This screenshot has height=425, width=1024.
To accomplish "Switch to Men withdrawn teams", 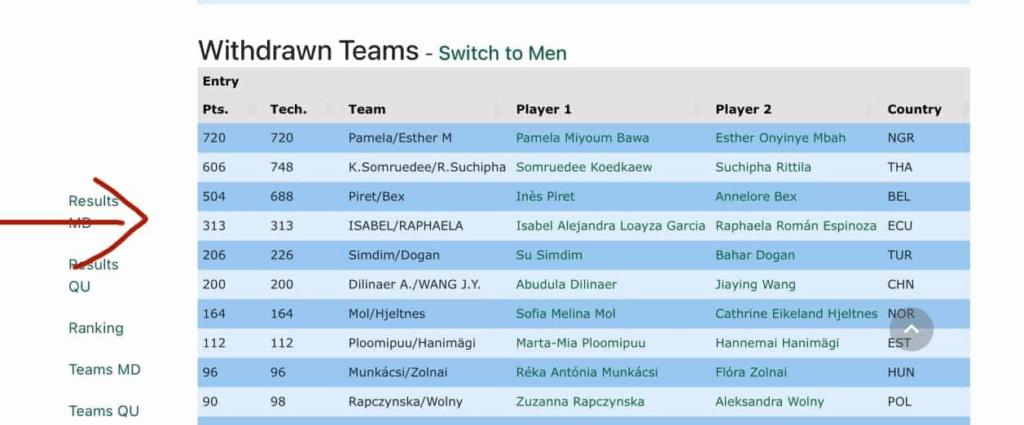I will (502, 53).
